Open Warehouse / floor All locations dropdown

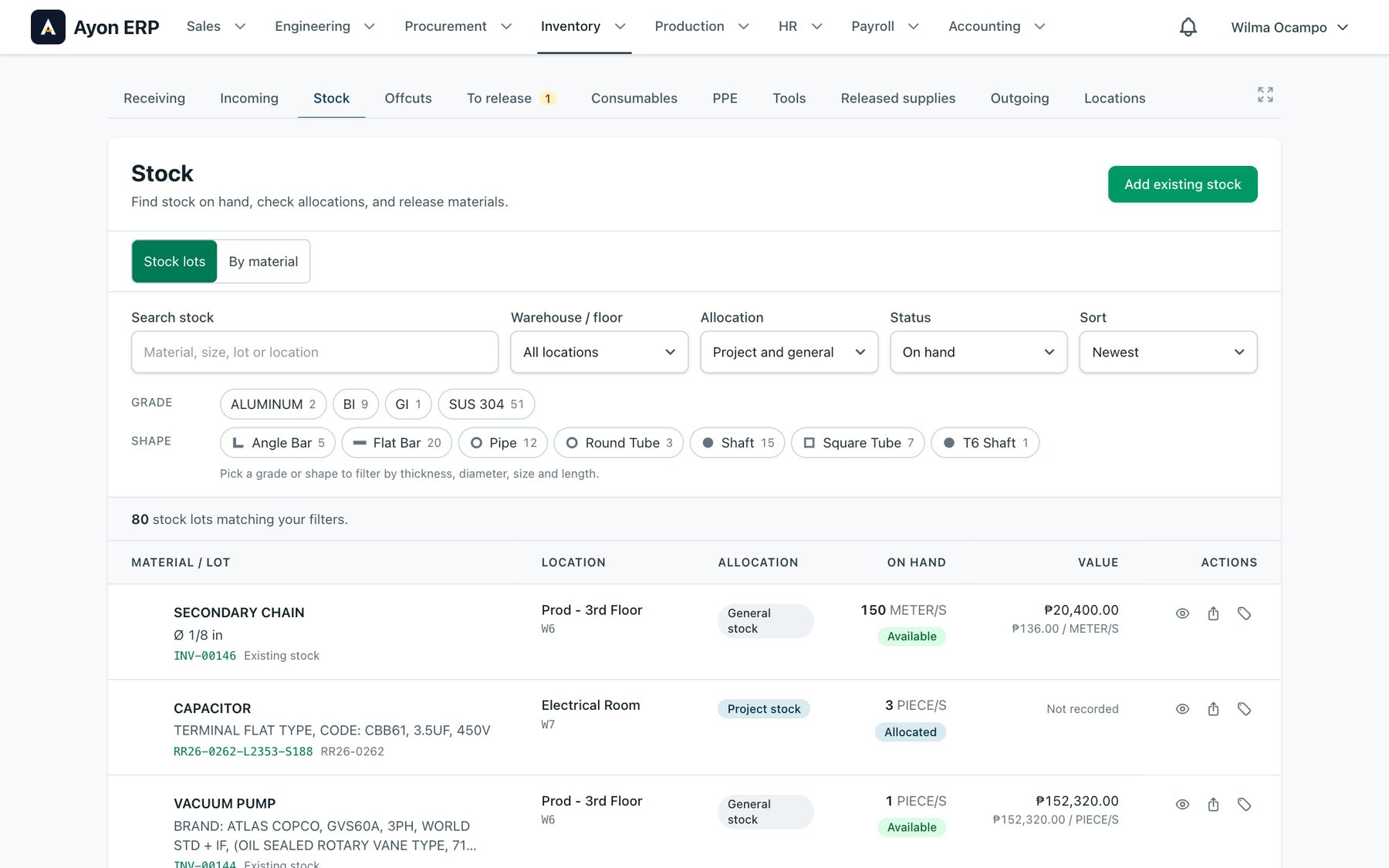click(x=600, y=353)
